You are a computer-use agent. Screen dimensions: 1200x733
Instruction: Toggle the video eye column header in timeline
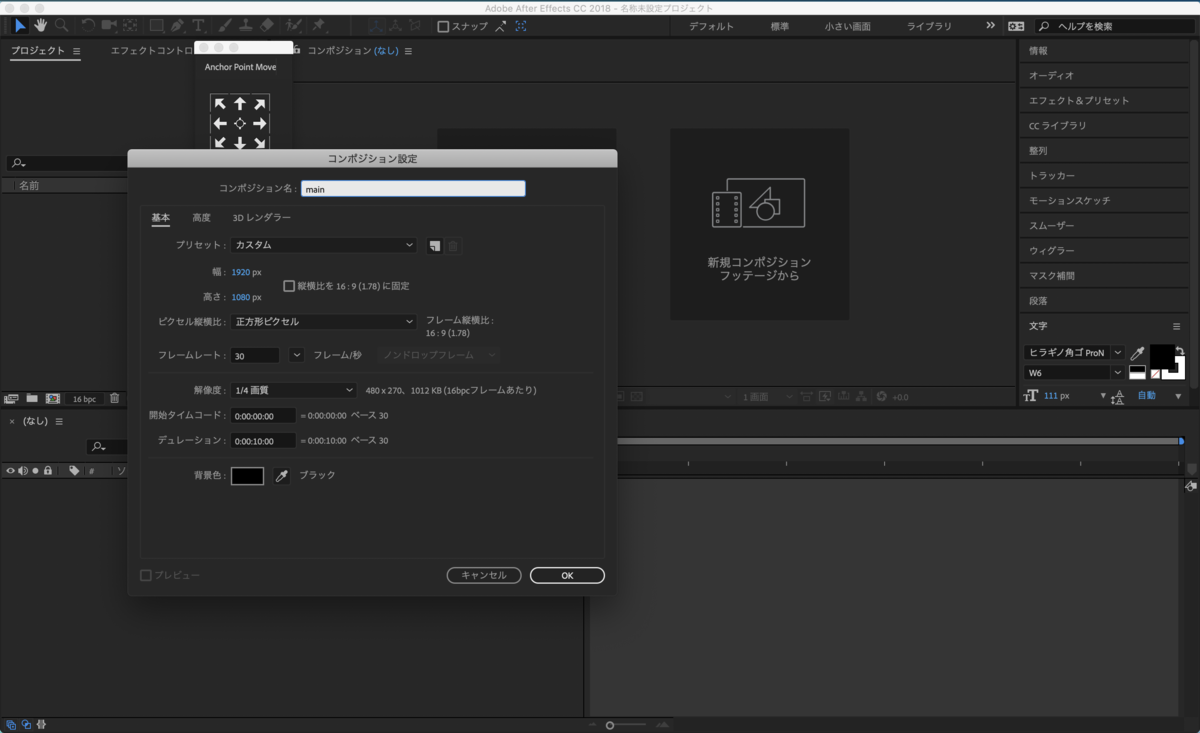tap(11, 471)
